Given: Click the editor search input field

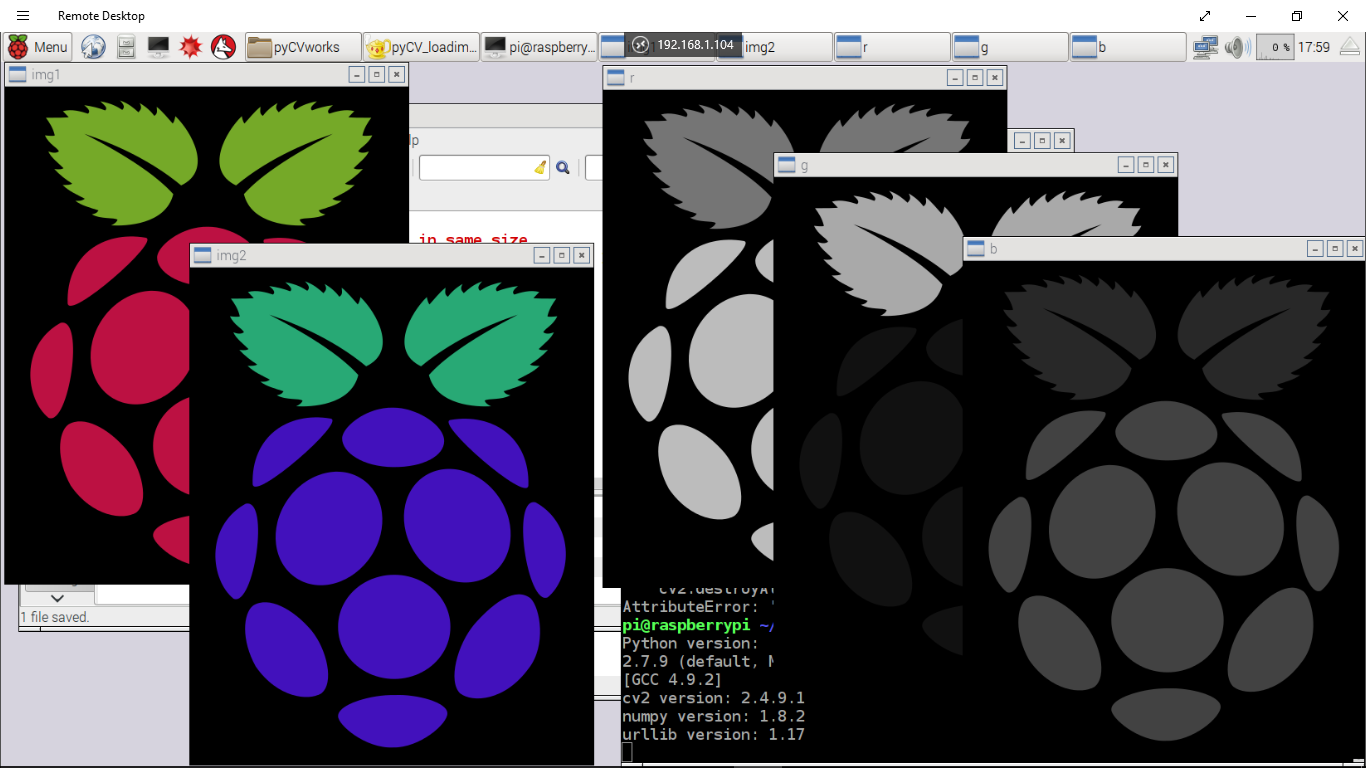Looking at the screenshot, I should point(484,168).
